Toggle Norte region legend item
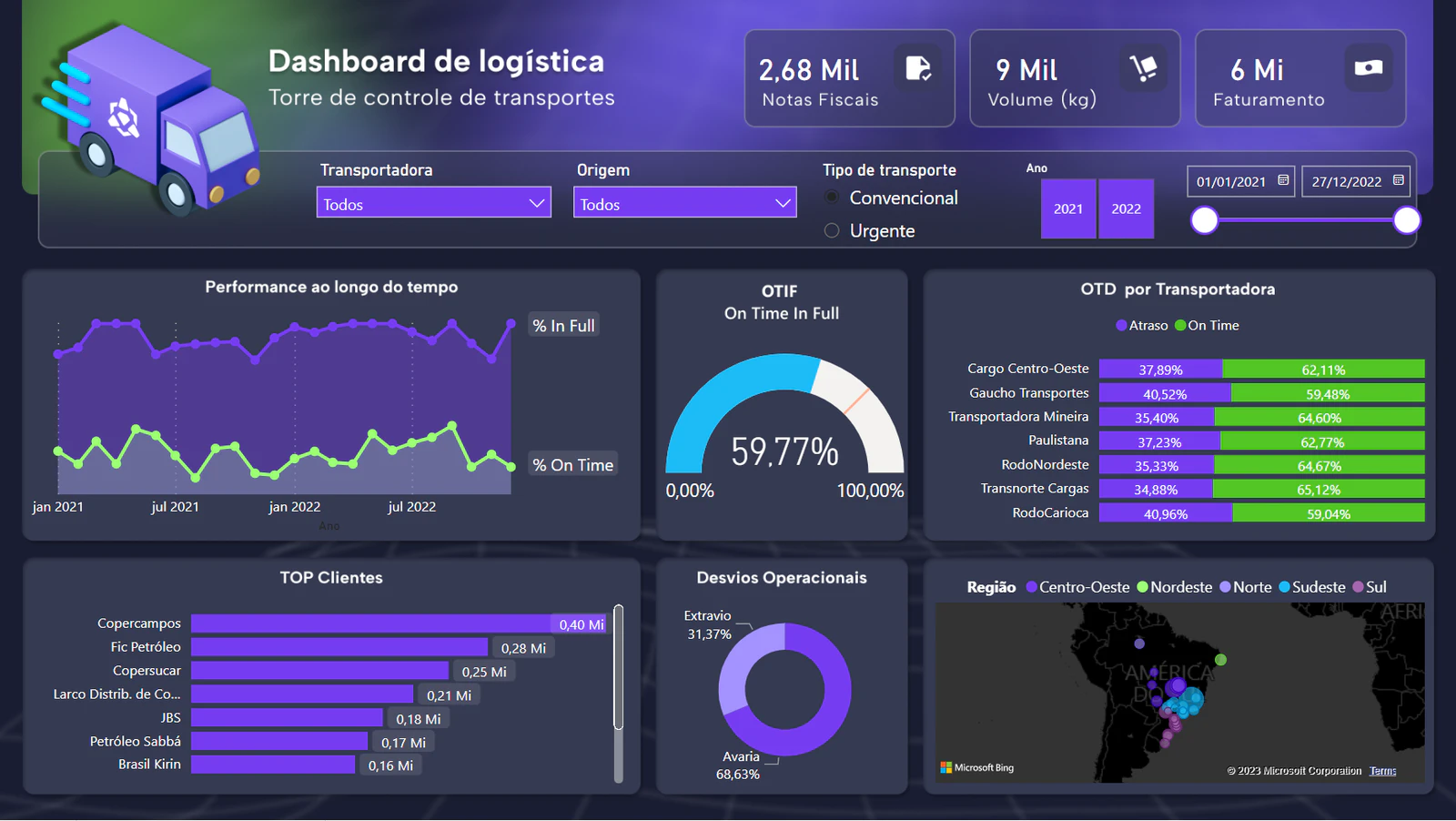Viewport: 1456px width, 821px height. click(x=1246, y=587)
